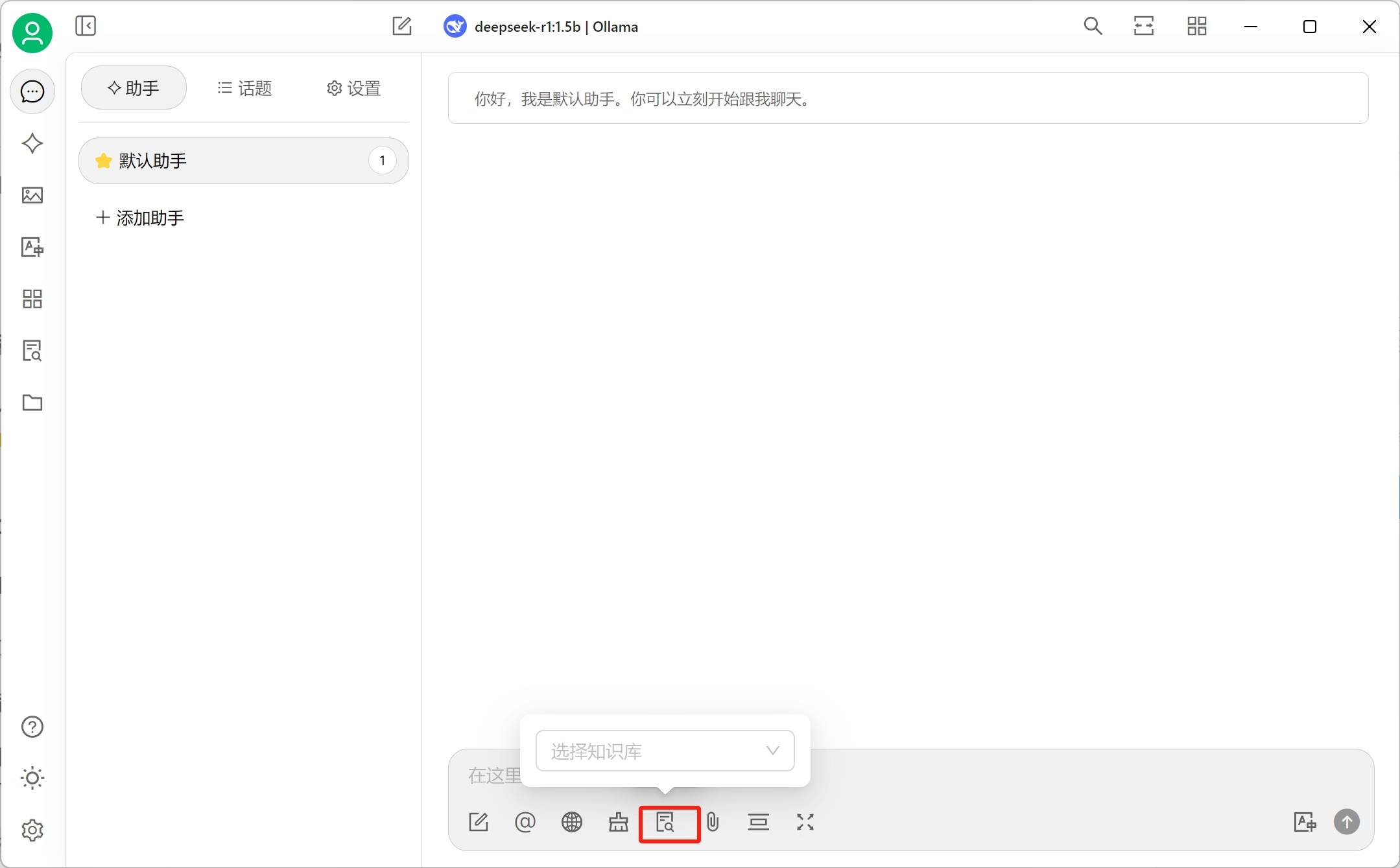Click the web search globe icon
Image resolution: width=1400 pixels, height=868 pixels.
point(571,822)
